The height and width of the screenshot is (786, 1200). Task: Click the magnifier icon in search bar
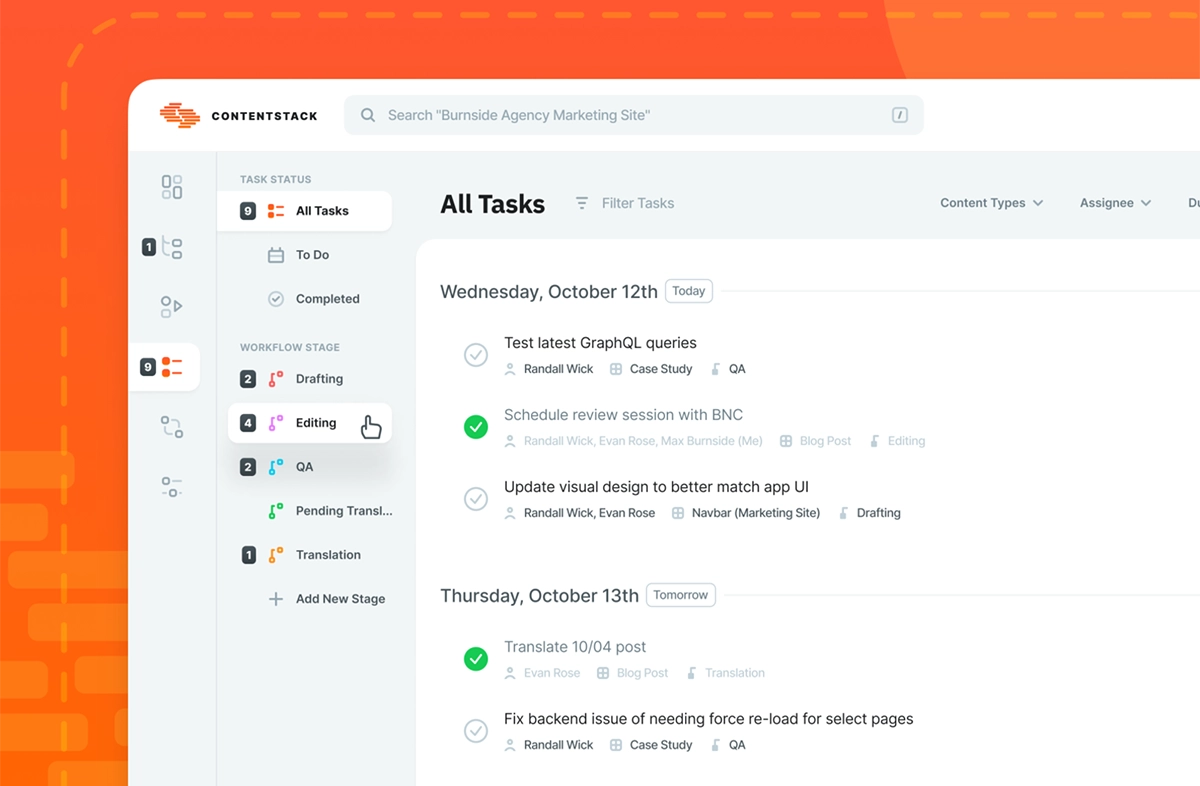pos(368,115)
